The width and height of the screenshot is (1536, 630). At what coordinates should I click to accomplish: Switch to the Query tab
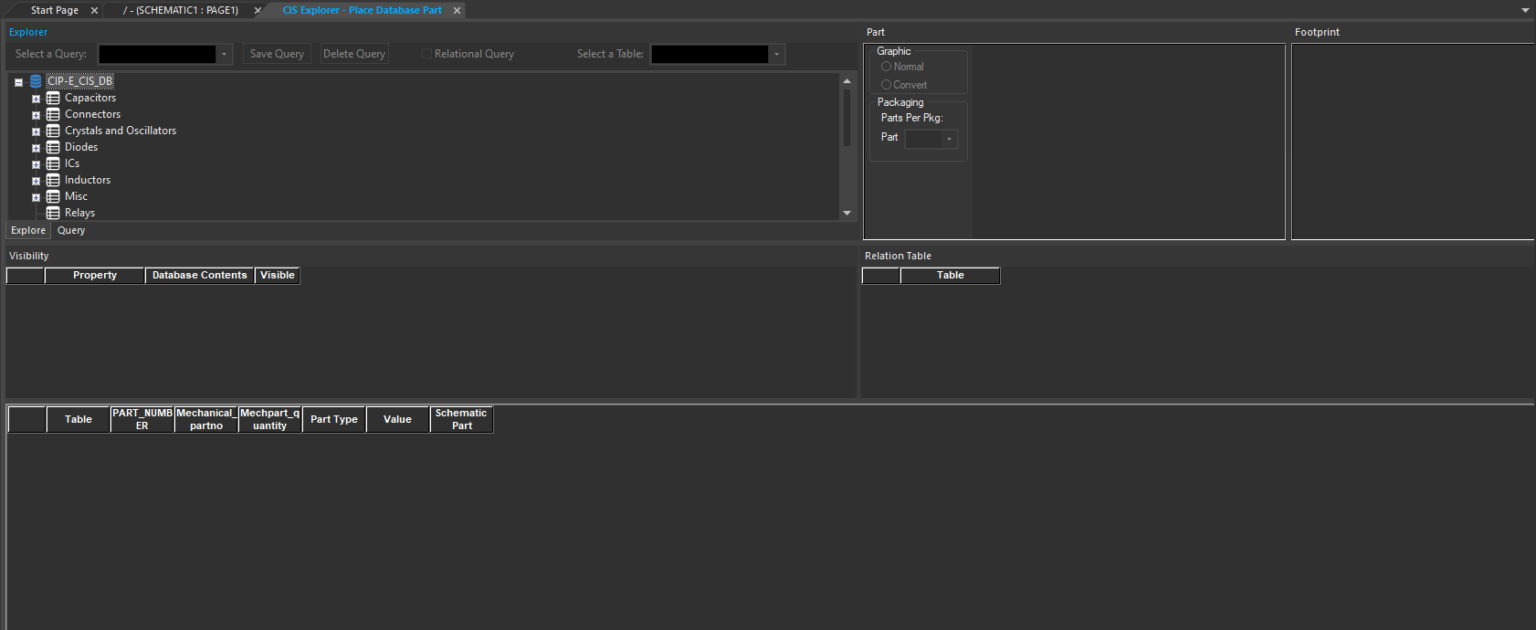[x=70, y=230]
